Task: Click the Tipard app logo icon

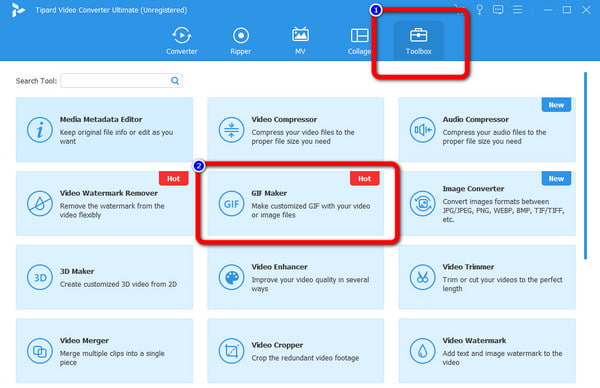Action: pyautogui.click(x=18, y=10)
